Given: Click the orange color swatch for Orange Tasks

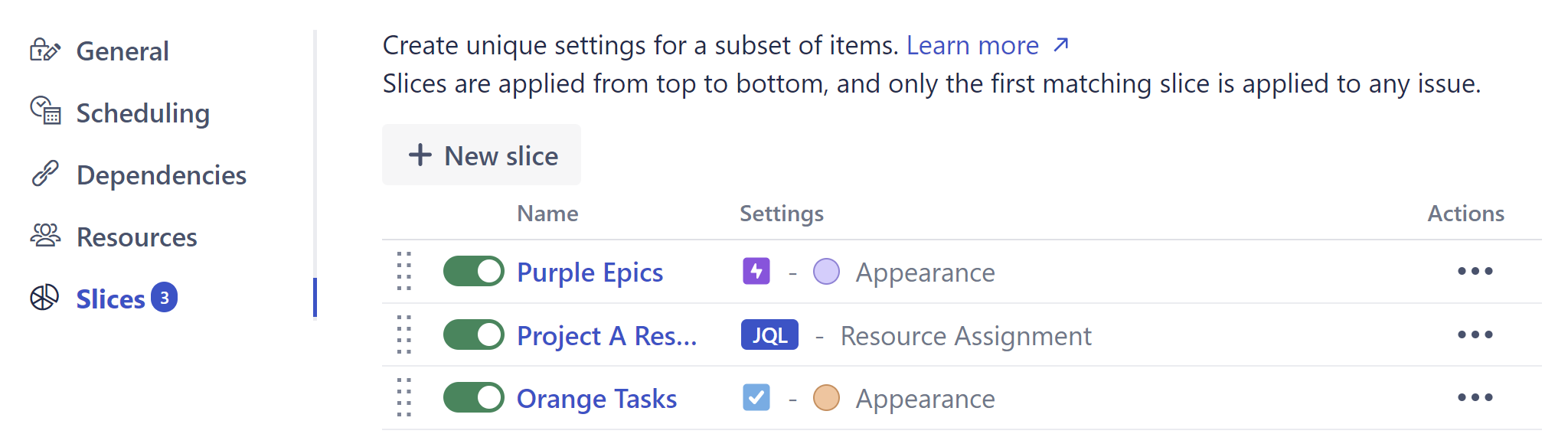Looking at the screenshot, I should click(x=826, y=398).
